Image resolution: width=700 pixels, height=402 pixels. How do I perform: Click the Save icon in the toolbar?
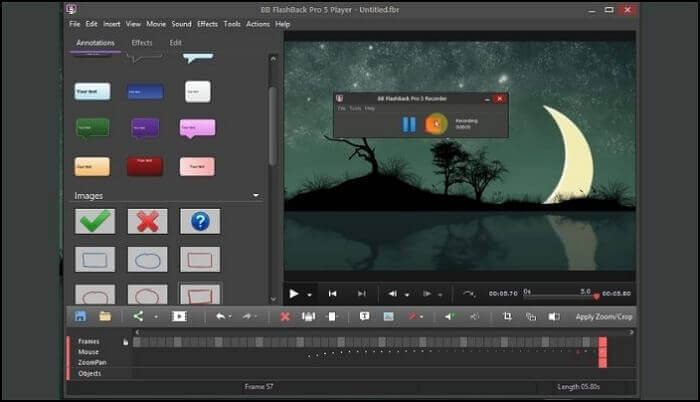tap(80, 316)
